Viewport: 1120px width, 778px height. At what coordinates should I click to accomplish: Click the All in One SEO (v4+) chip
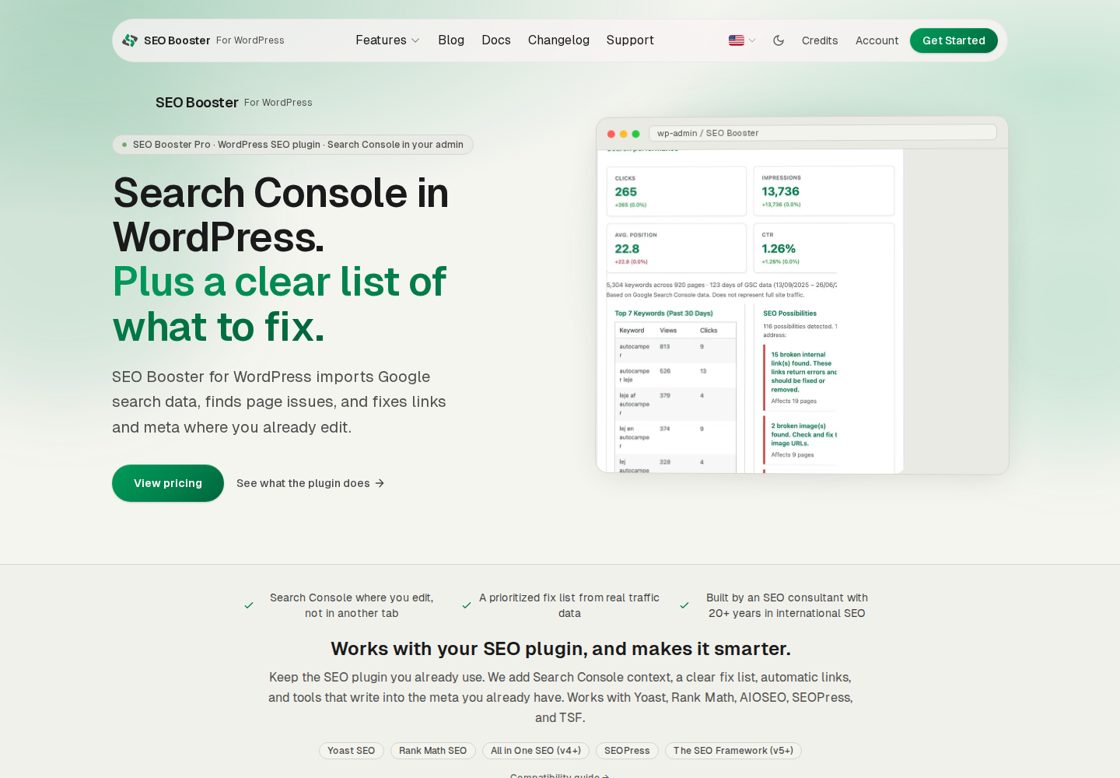coord(536,750)
